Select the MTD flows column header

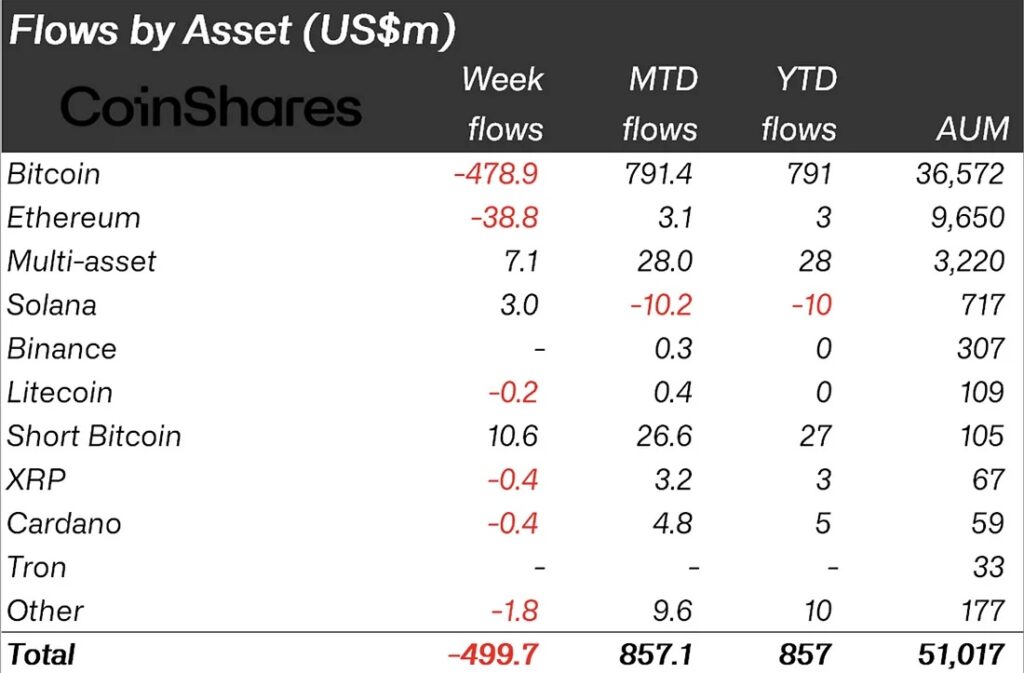click(x=659, y=103)
